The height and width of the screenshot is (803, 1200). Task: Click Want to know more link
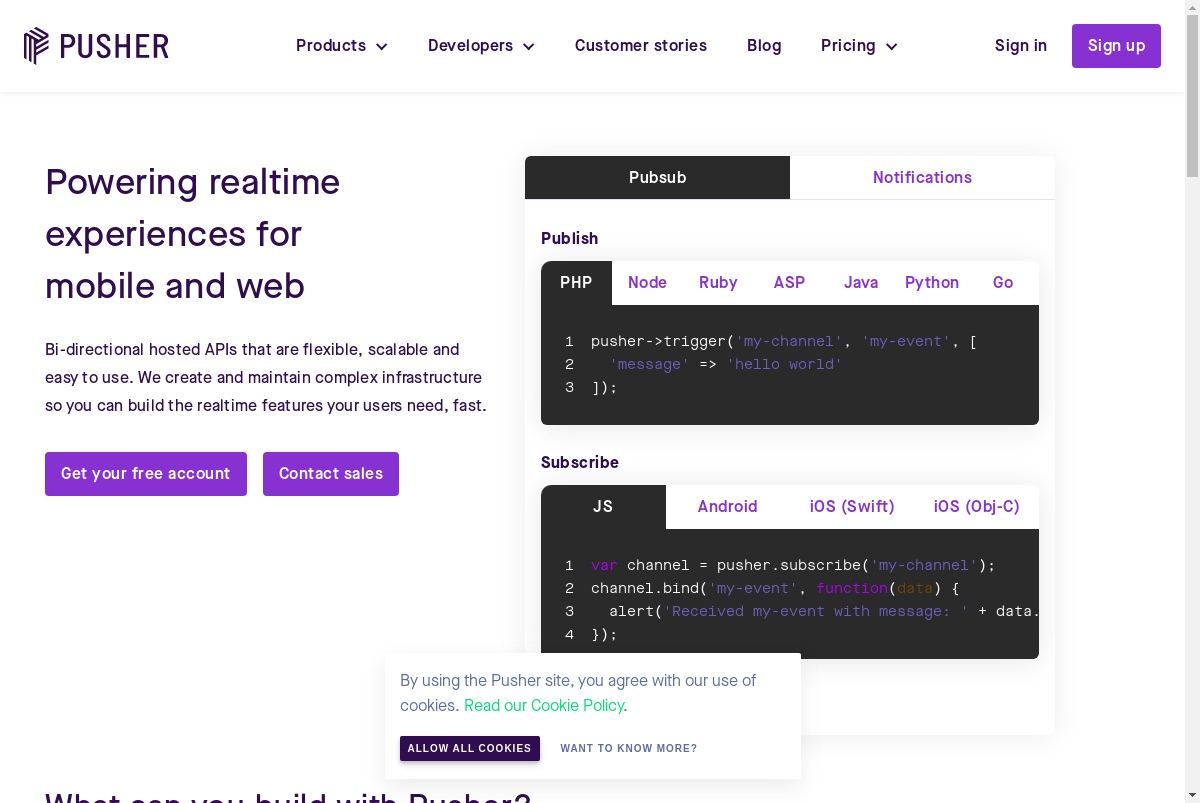click(629, 749)
